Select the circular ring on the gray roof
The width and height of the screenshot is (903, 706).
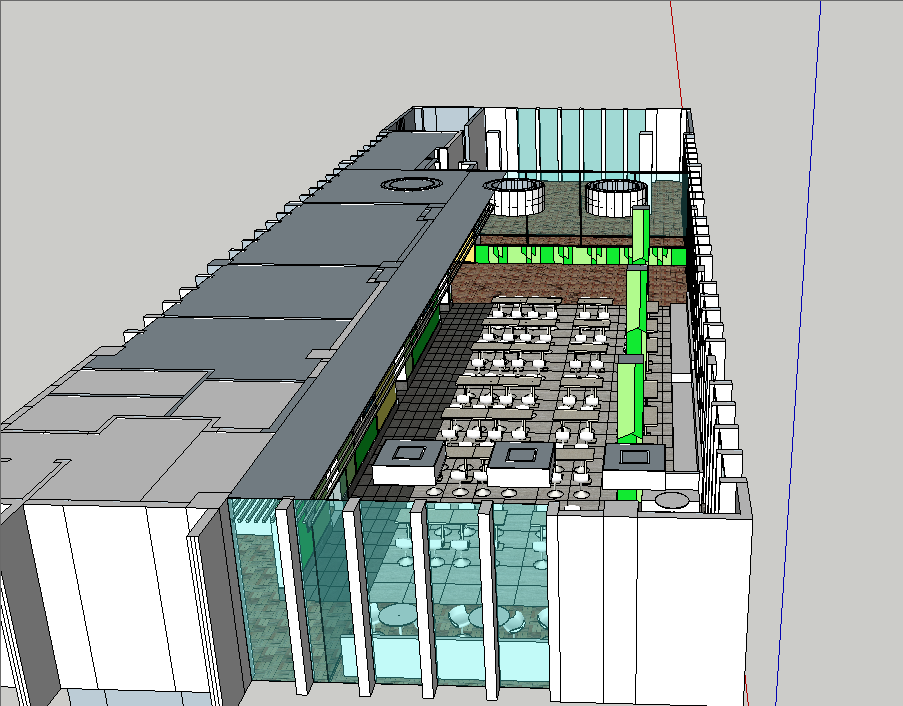point(411,184)
